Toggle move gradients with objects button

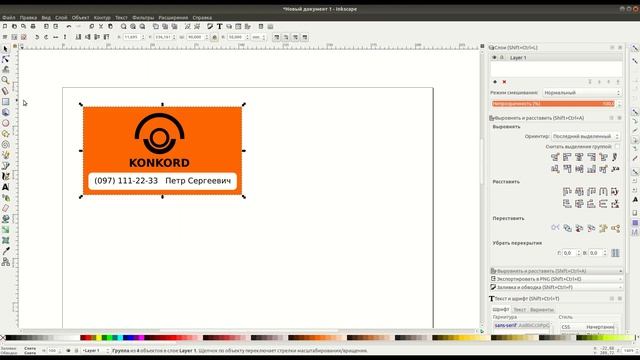tap(295, 37)
